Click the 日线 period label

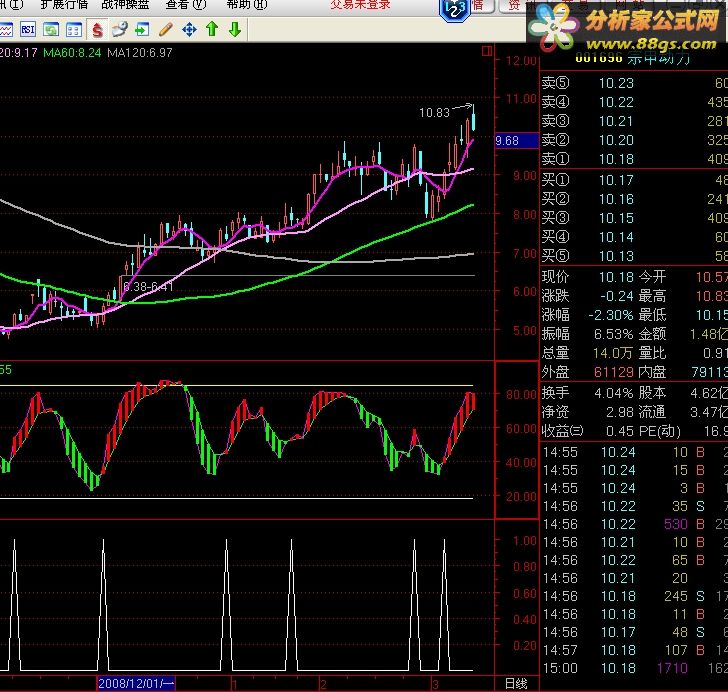(x=516, y=684)
